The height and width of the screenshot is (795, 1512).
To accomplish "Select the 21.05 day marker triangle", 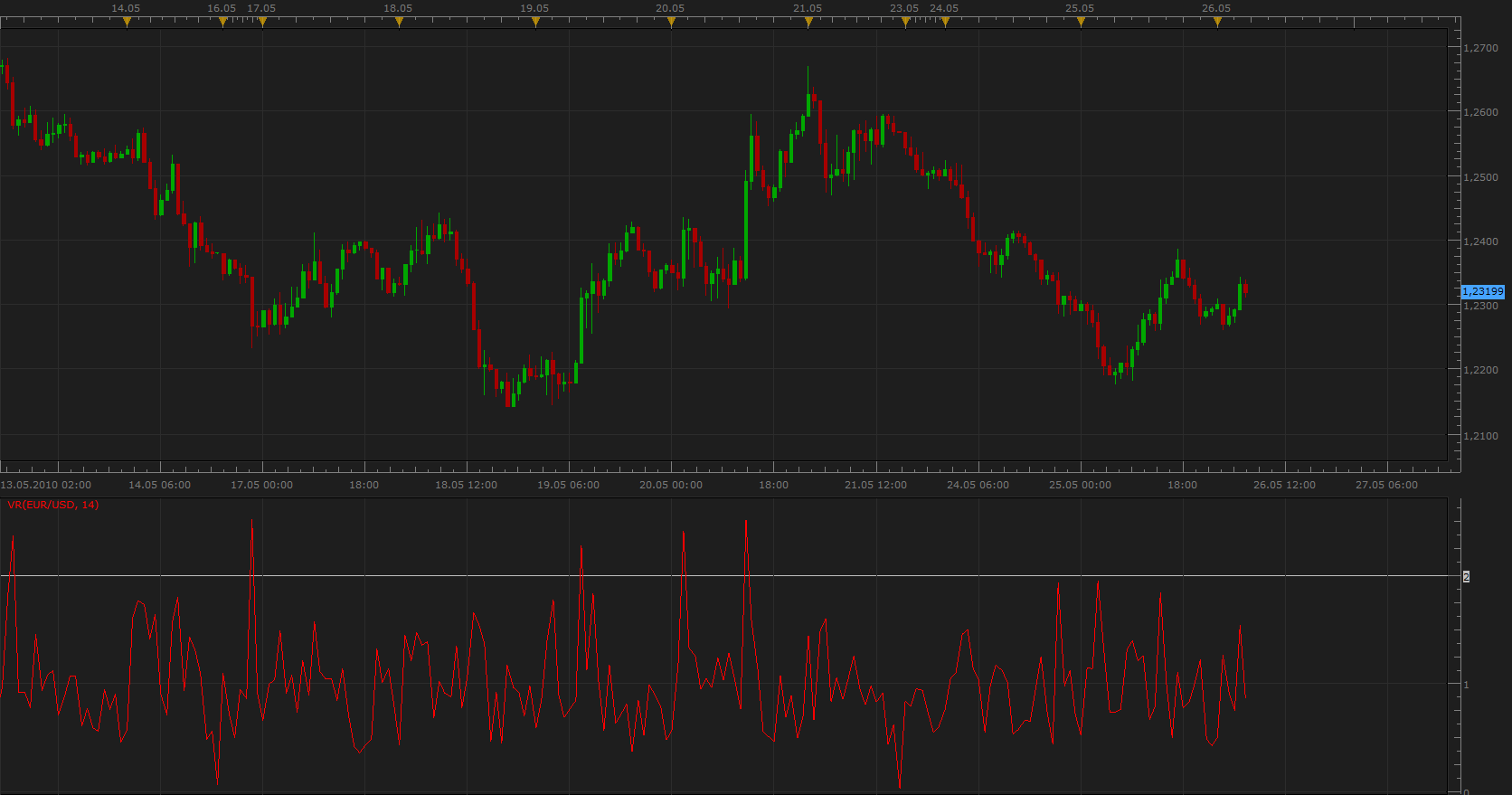I will coord(808,23).
